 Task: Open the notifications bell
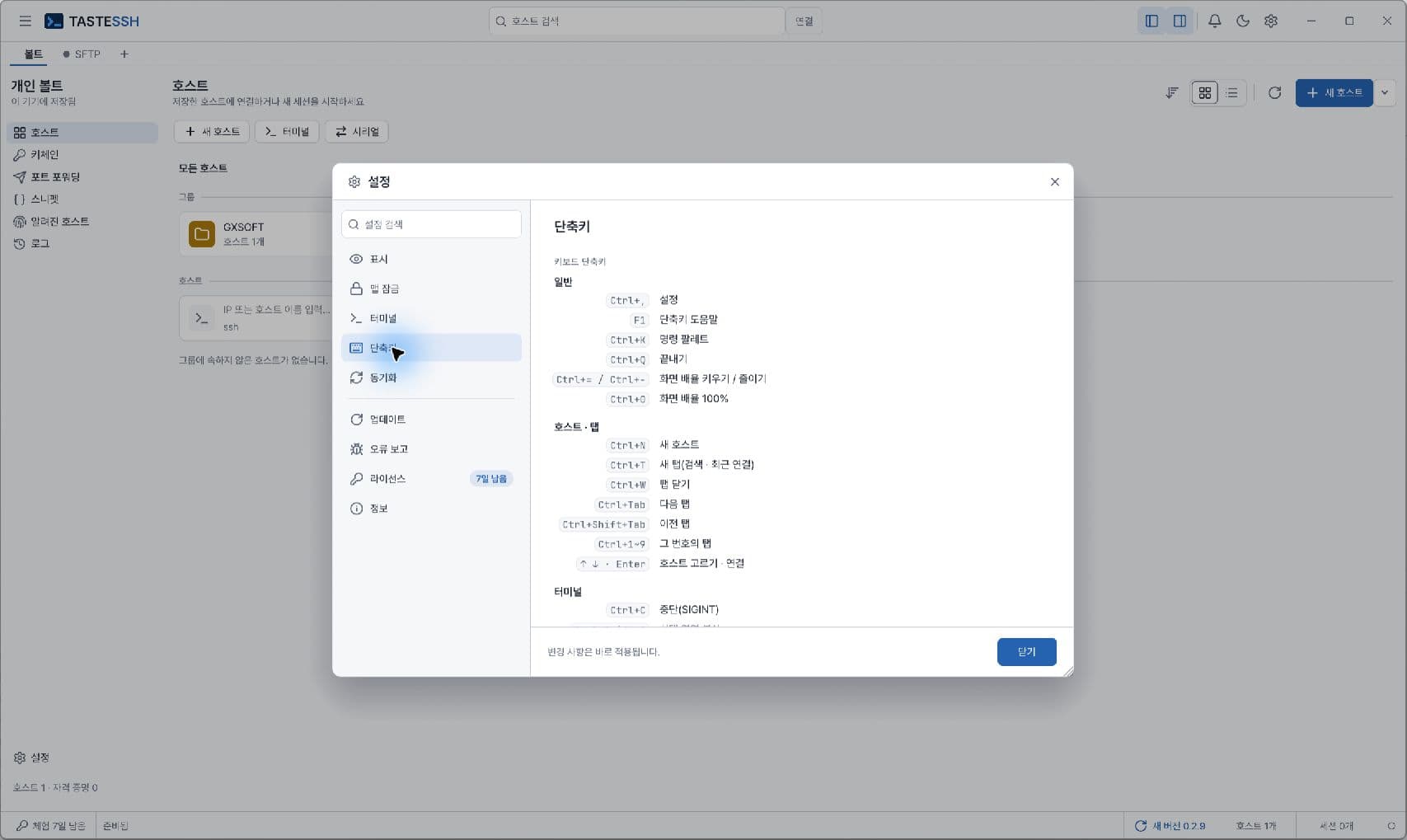click(1214, 21)
